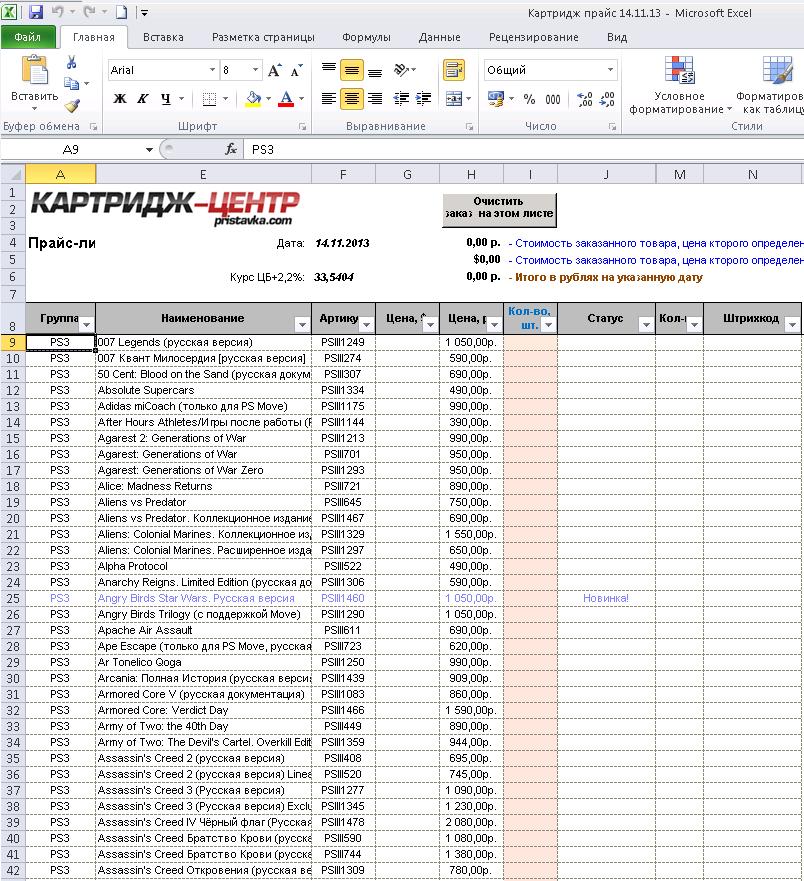Switch to the Формулы tab
The width and height of the screenshot is (804, 881).
point(366,37)
